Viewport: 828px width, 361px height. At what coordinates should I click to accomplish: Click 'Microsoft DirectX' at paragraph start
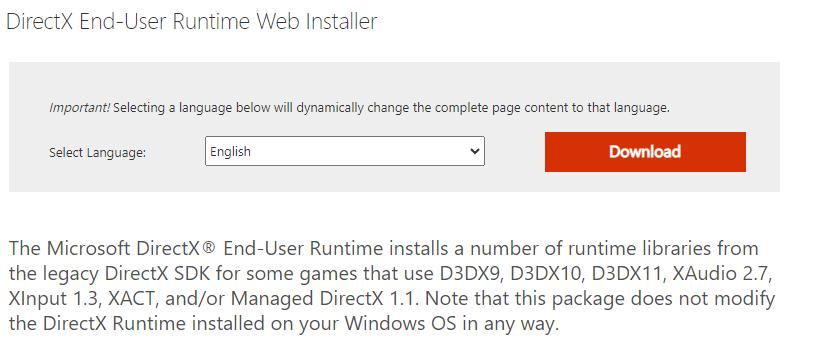click(x=125, y=248)
